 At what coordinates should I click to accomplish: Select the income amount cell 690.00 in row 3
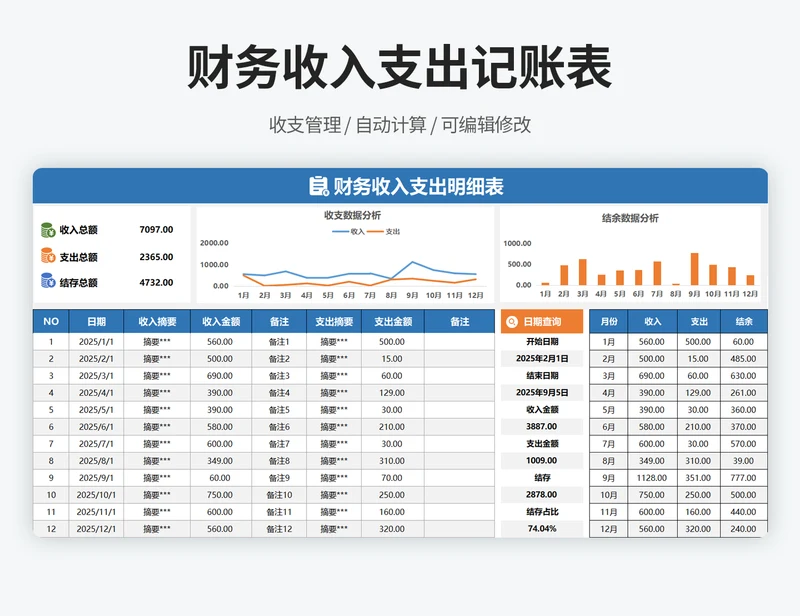pyautogui.click(x=220, y=376)
